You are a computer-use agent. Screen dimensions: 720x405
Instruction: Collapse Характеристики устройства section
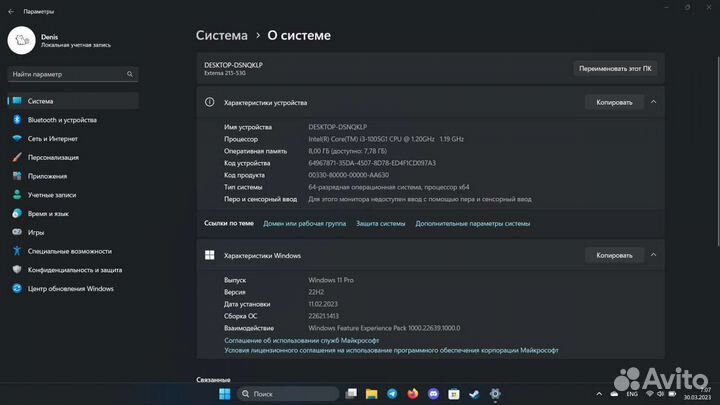click(x=653, y=102)
